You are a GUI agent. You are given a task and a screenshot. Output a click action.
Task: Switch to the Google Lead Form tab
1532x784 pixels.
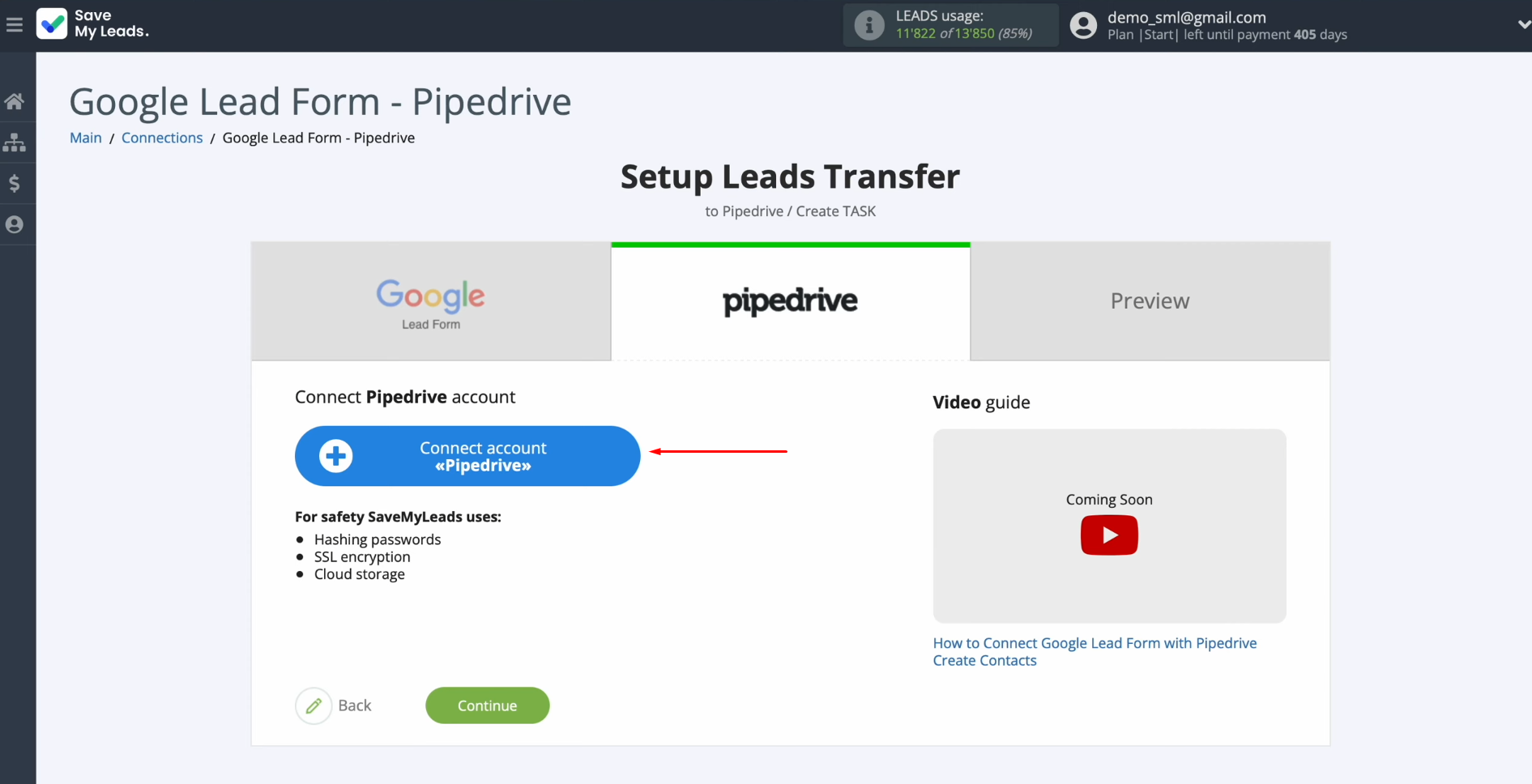431,301
